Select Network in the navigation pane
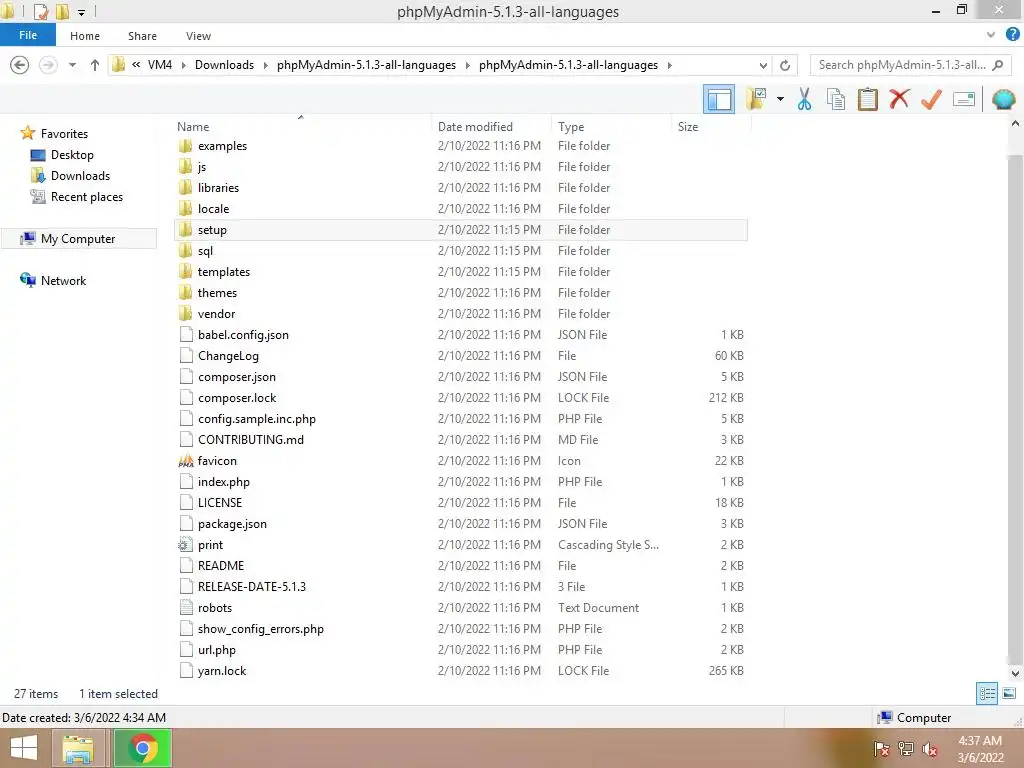Image resolution: width=1024 pixels, height=768 pixels. point(63,280)
